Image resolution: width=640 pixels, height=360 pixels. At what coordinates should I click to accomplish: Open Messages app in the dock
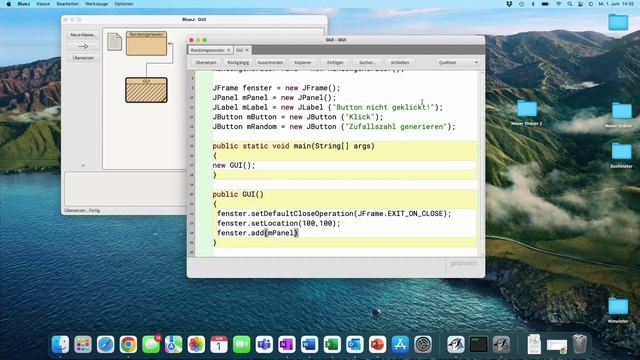pyautogui.click(x=151, y=344)
